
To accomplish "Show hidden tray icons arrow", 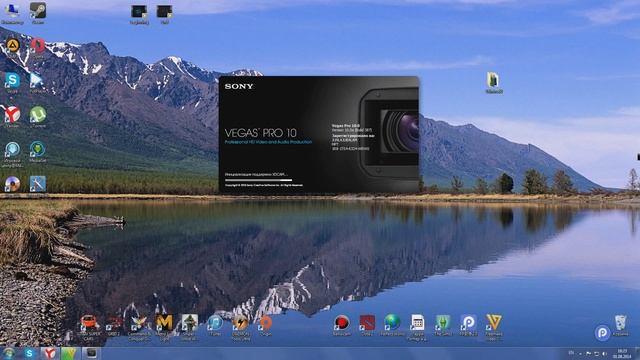I will pos(580,353).
